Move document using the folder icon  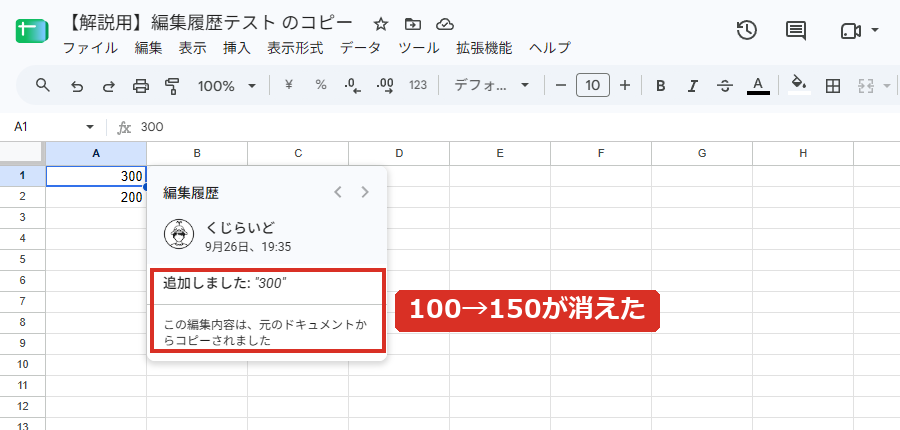(x=413, y=24)
